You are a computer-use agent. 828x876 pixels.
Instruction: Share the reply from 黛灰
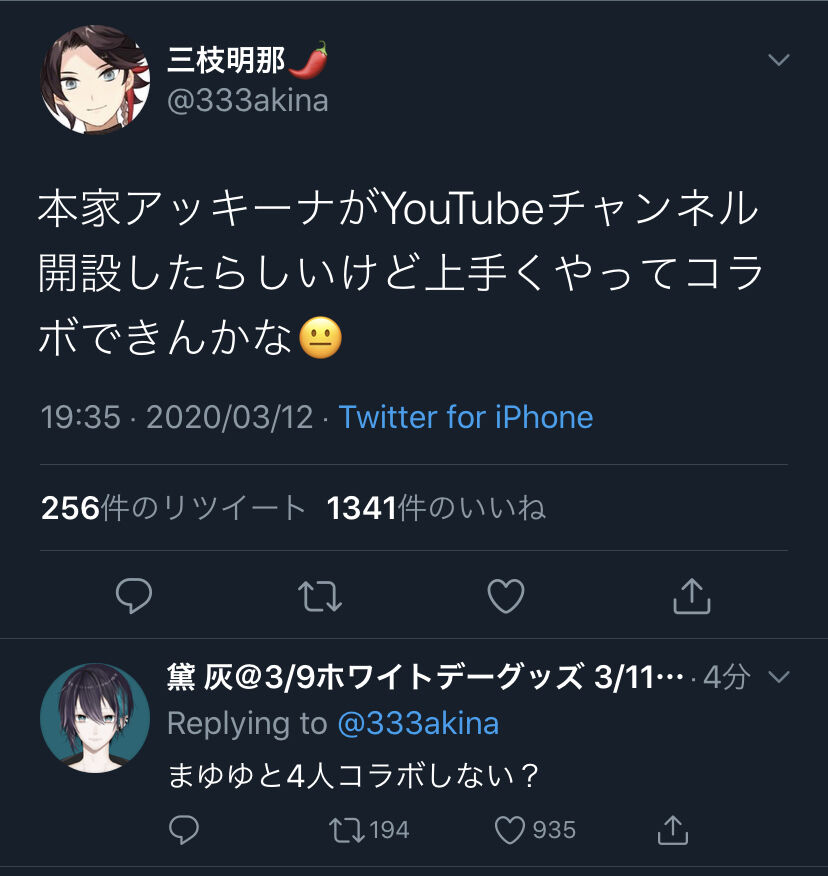coord(673,829)
